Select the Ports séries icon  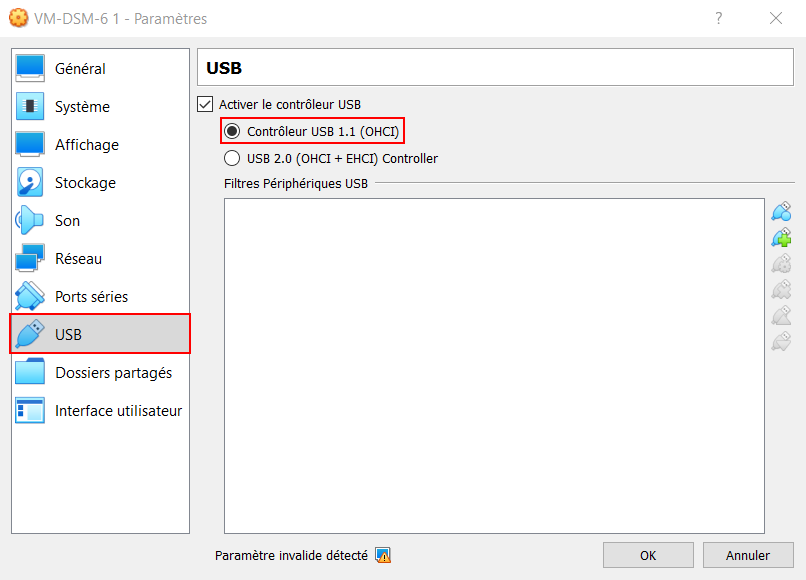click(x=30, y=297)
